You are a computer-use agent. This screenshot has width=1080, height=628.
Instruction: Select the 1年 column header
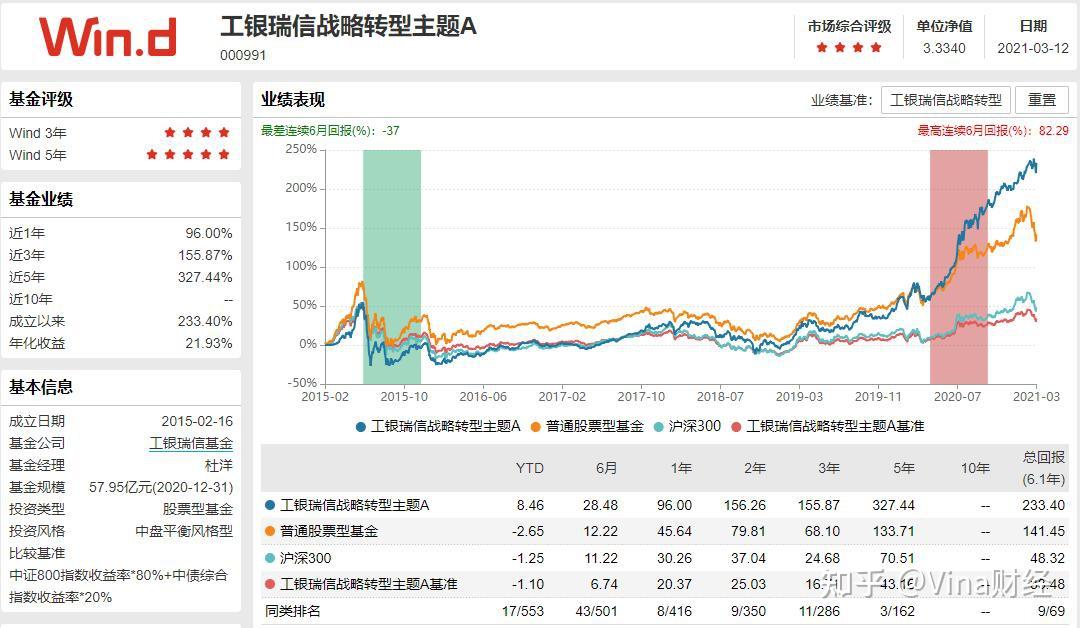681,468
